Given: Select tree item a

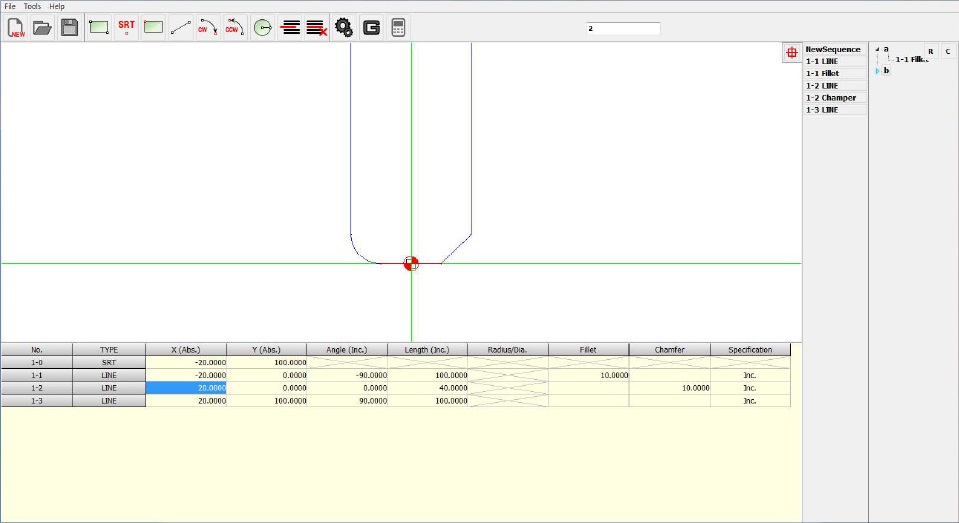Looking at the screenshot, I should pos(886,49).
